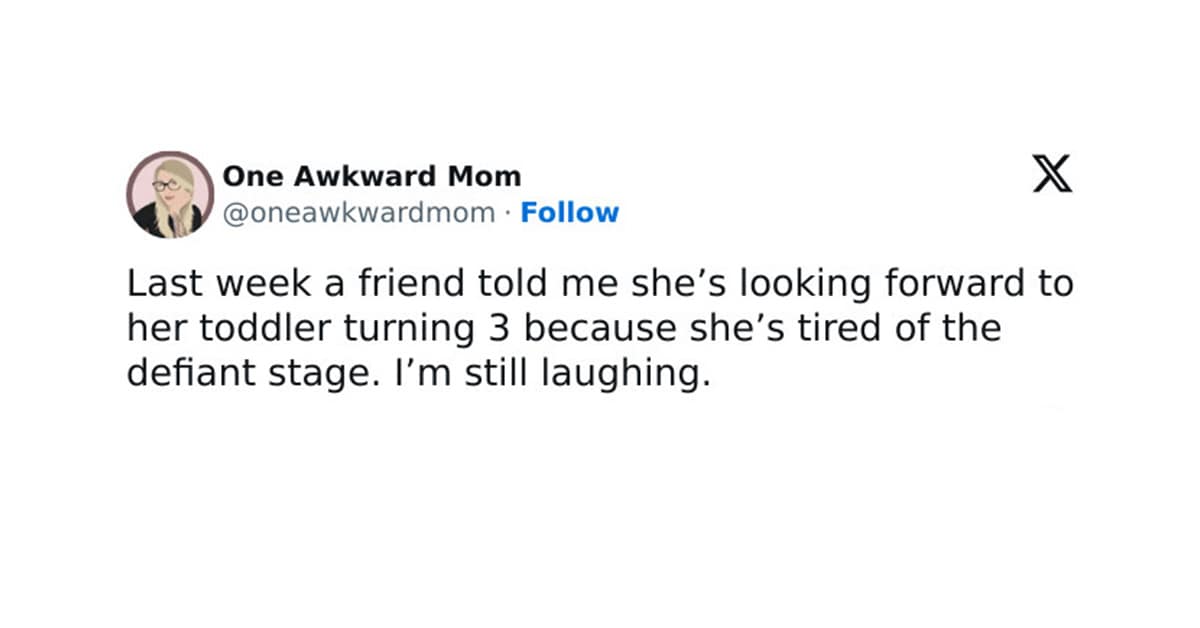Open One Awkward Mom's profile avatar
1200x628 pixels.
point(170,195)
